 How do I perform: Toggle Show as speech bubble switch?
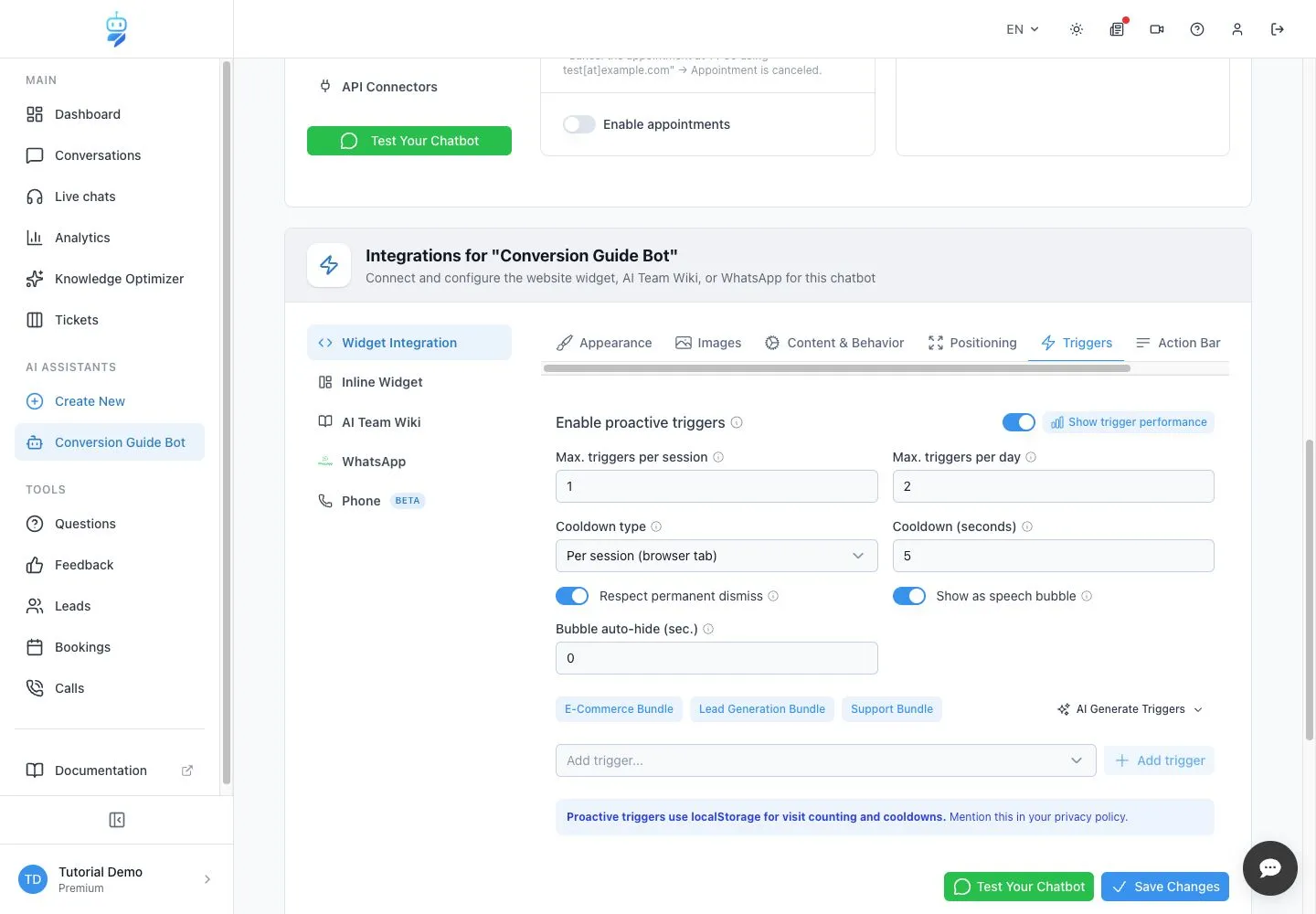(x=909, y=596)
